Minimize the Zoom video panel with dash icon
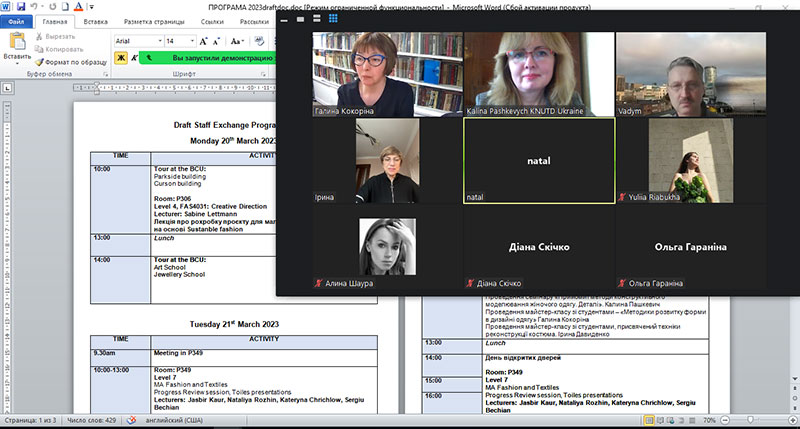Viewport: 800px width, 429px height. click(x=284, y=19)
